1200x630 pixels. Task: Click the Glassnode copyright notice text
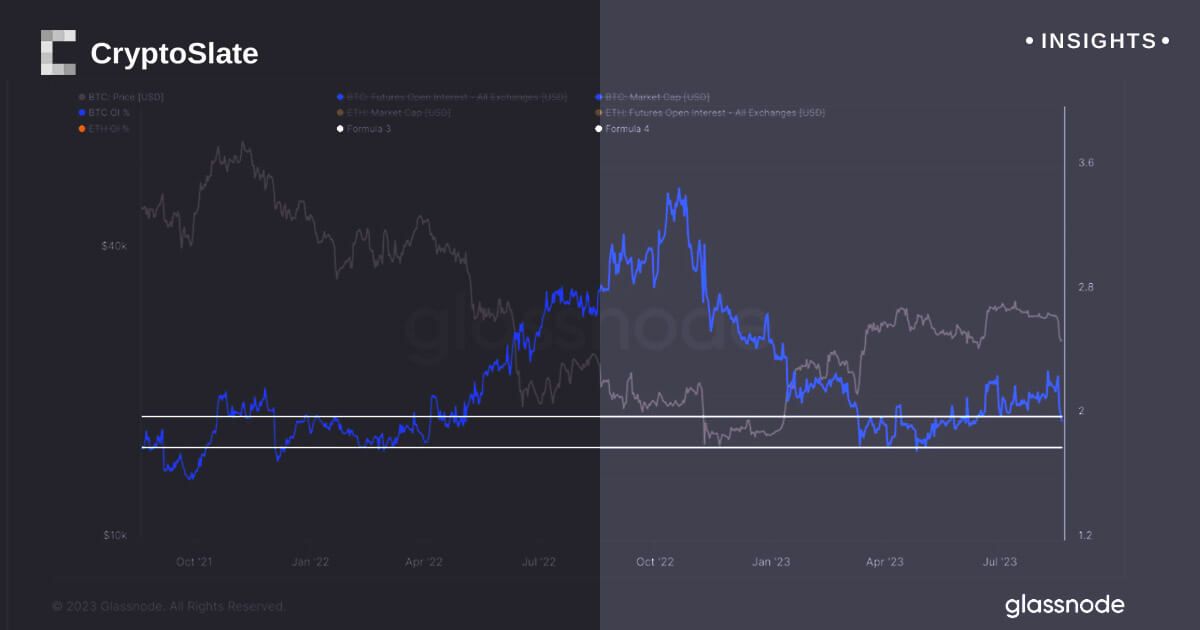(169, 606)
